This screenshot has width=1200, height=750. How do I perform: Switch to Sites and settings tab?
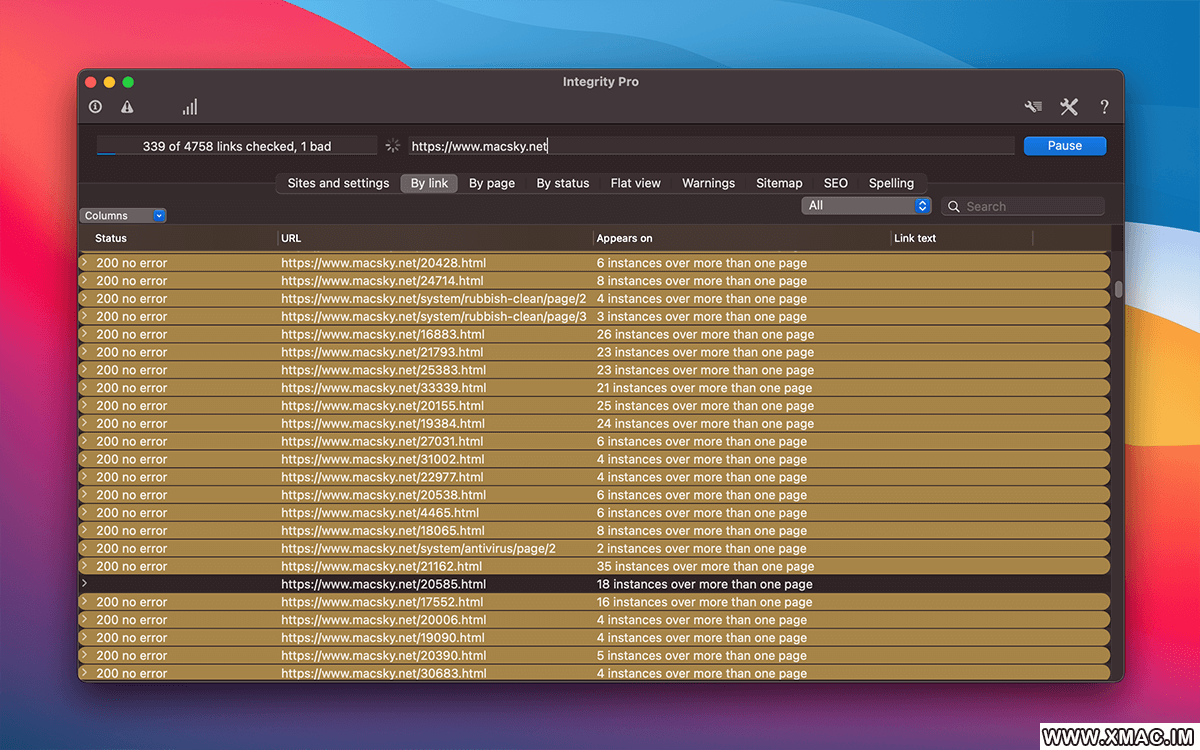click(x=338, y=183)
